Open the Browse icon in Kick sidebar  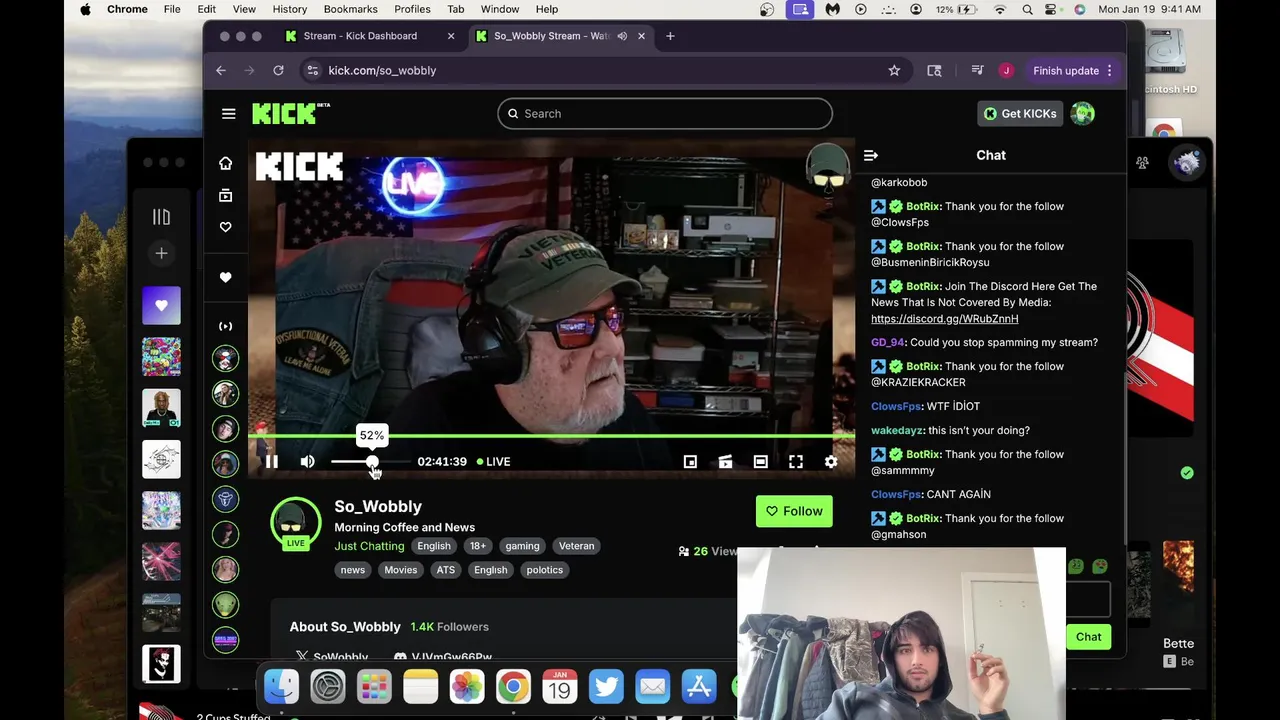(x=225, y=195)
